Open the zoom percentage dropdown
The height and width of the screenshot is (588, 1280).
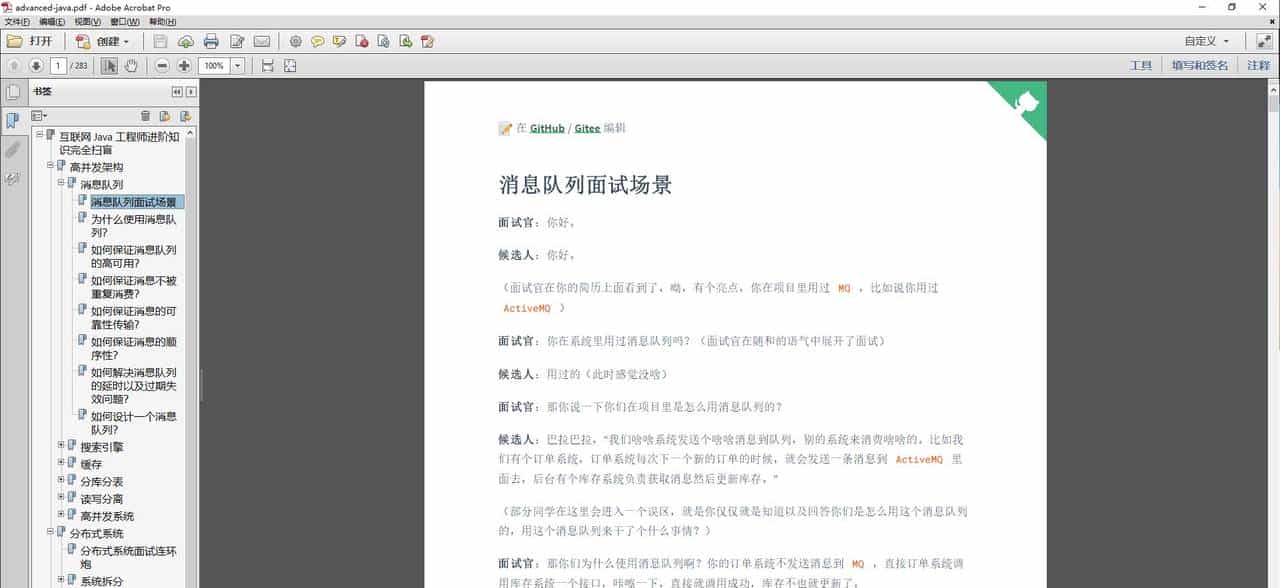237,64
